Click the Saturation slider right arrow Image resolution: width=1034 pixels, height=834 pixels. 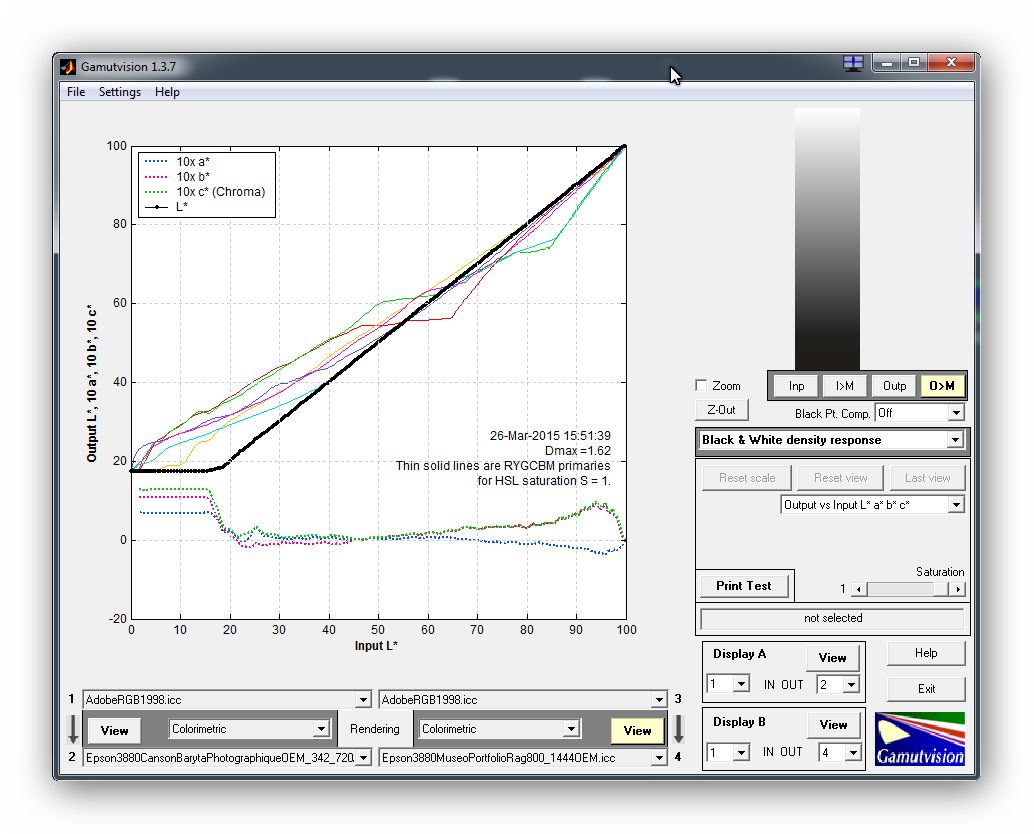click(958, 590)
